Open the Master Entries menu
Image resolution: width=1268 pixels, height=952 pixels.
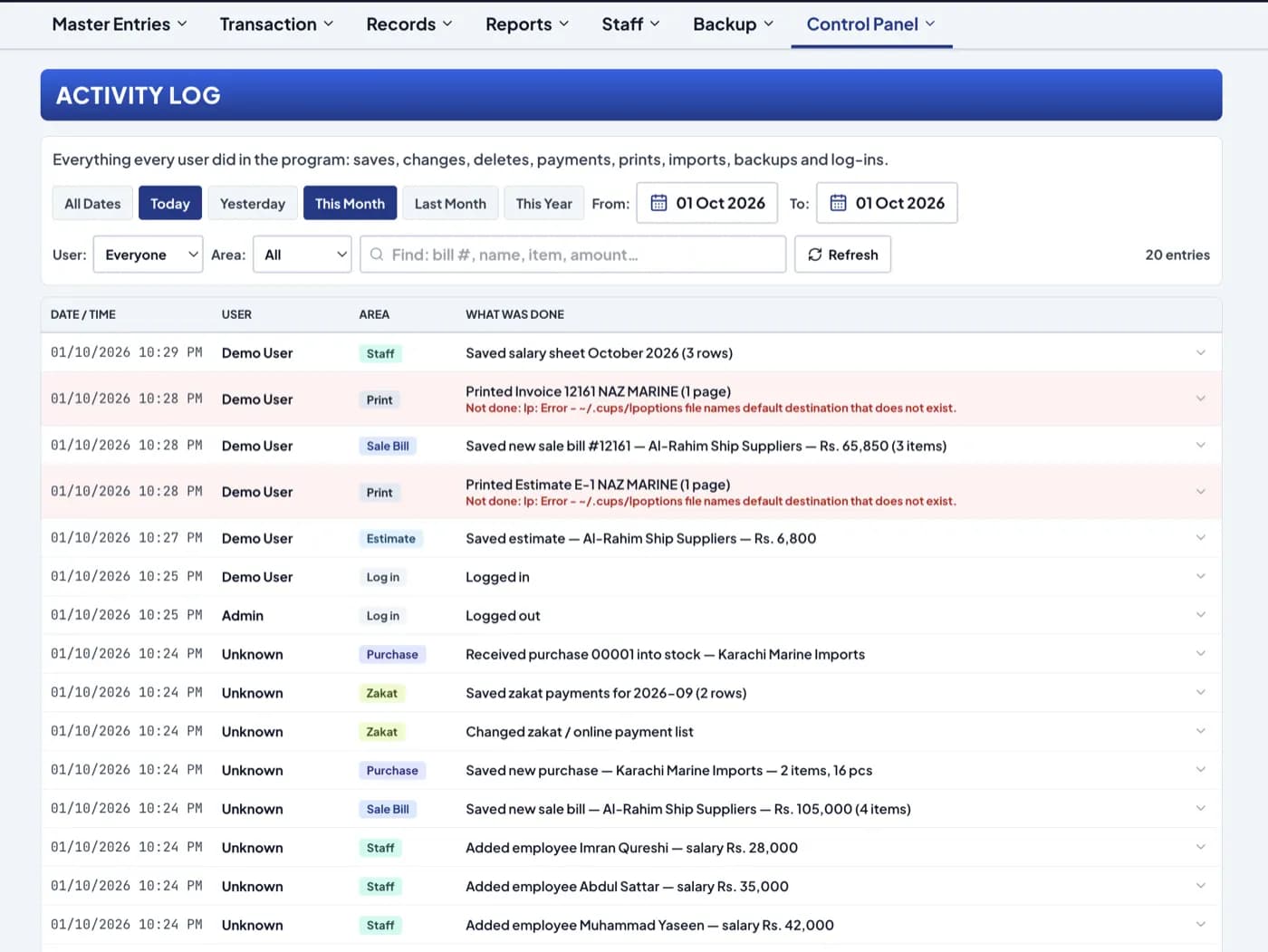click(120, 24)
